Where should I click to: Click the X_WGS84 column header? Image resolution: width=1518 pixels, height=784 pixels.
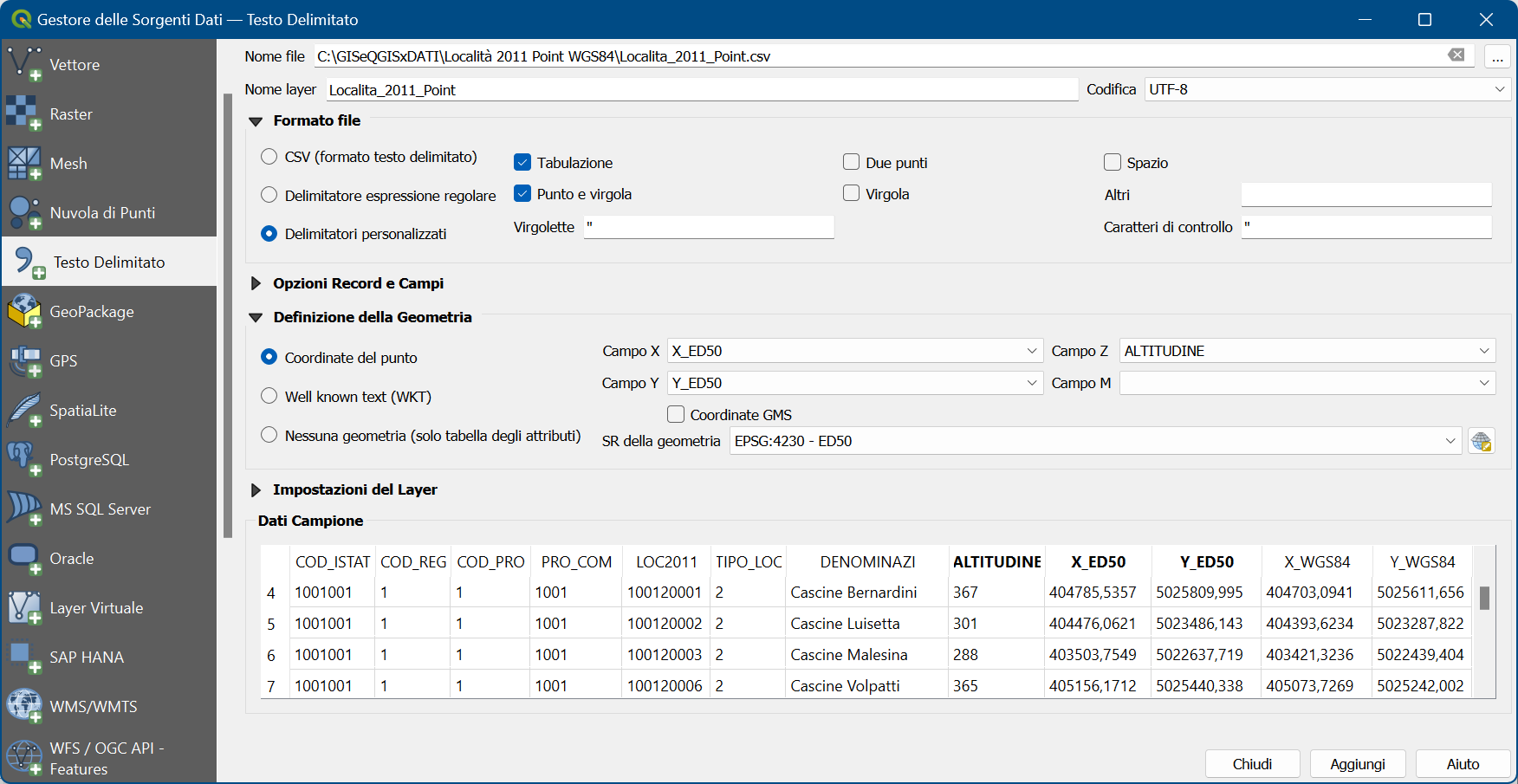1317,562
